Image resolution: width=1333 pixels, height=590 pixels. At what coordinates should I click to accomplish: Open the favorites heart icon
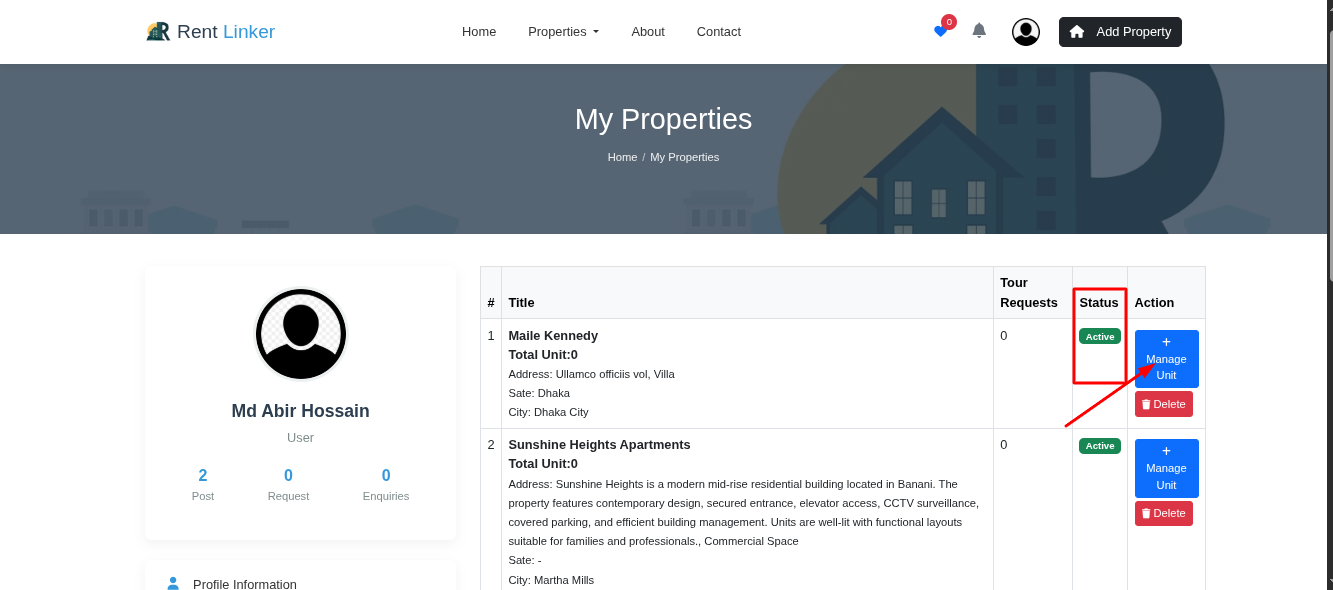click(940, 31)
